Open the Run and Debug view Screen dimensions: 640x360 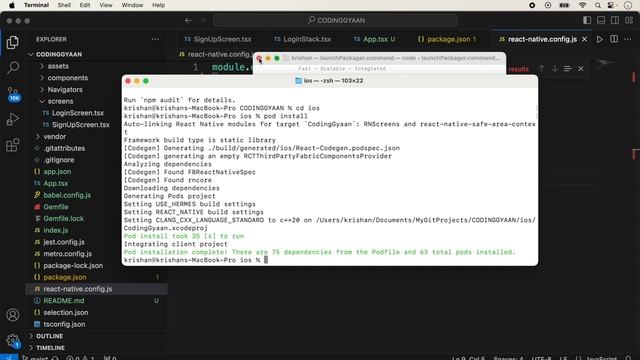tap(13, 120)
